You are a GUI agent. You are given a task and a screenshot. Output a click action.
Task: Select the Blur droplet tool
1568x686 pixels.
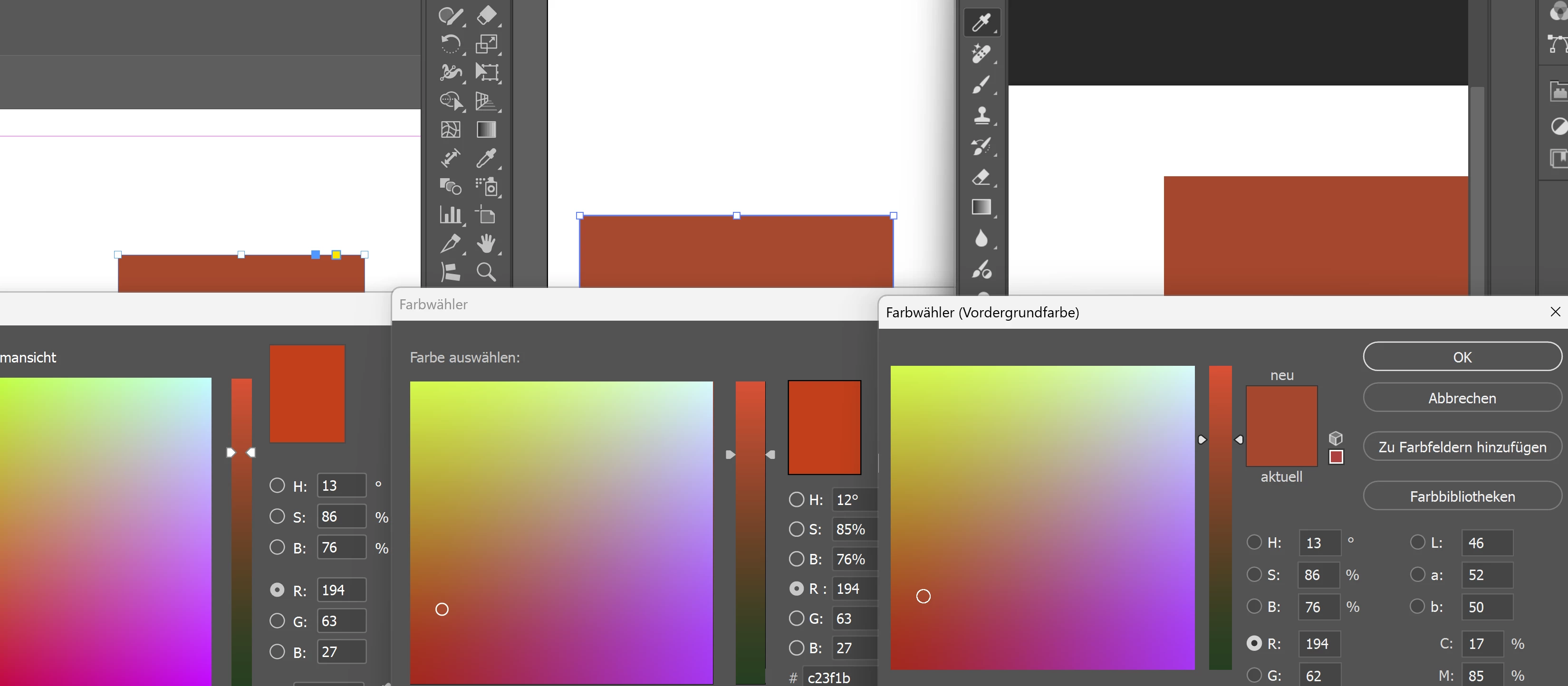click(981, 238)
